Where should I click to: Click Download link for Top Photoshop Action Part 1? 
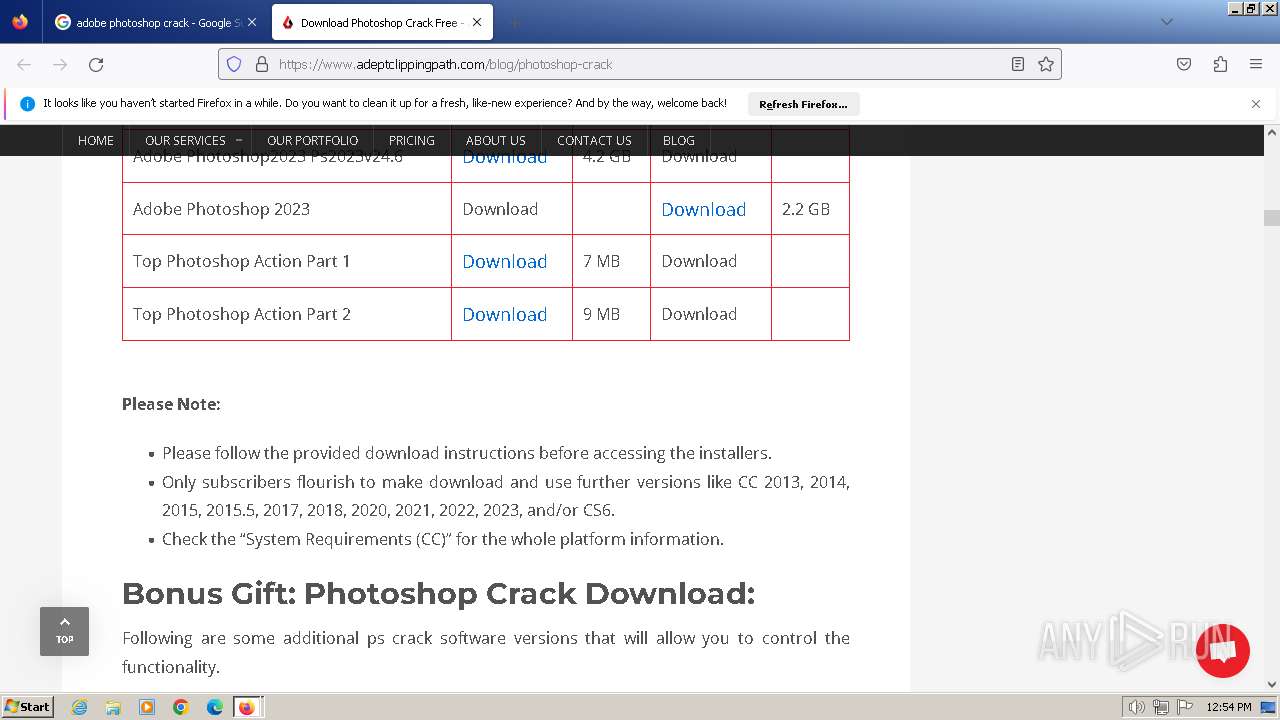(505, 261)
